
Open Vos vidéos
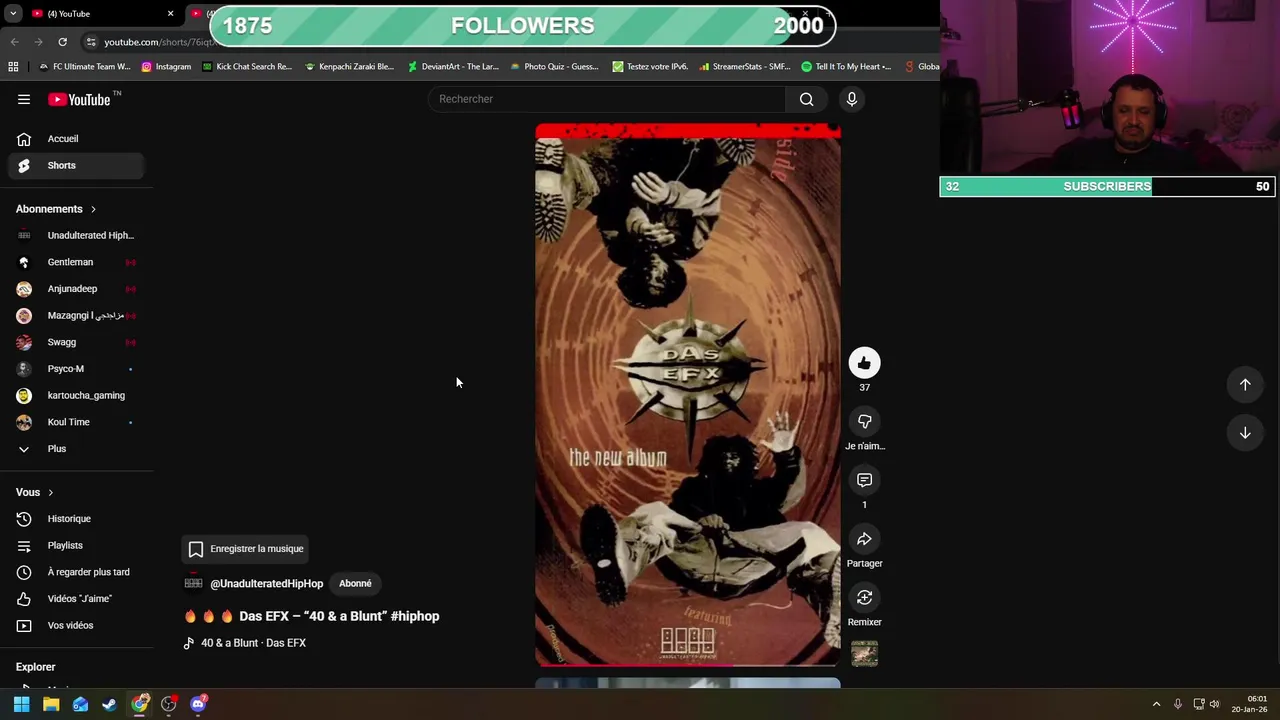pyautogui.click(x=76, y=625)
